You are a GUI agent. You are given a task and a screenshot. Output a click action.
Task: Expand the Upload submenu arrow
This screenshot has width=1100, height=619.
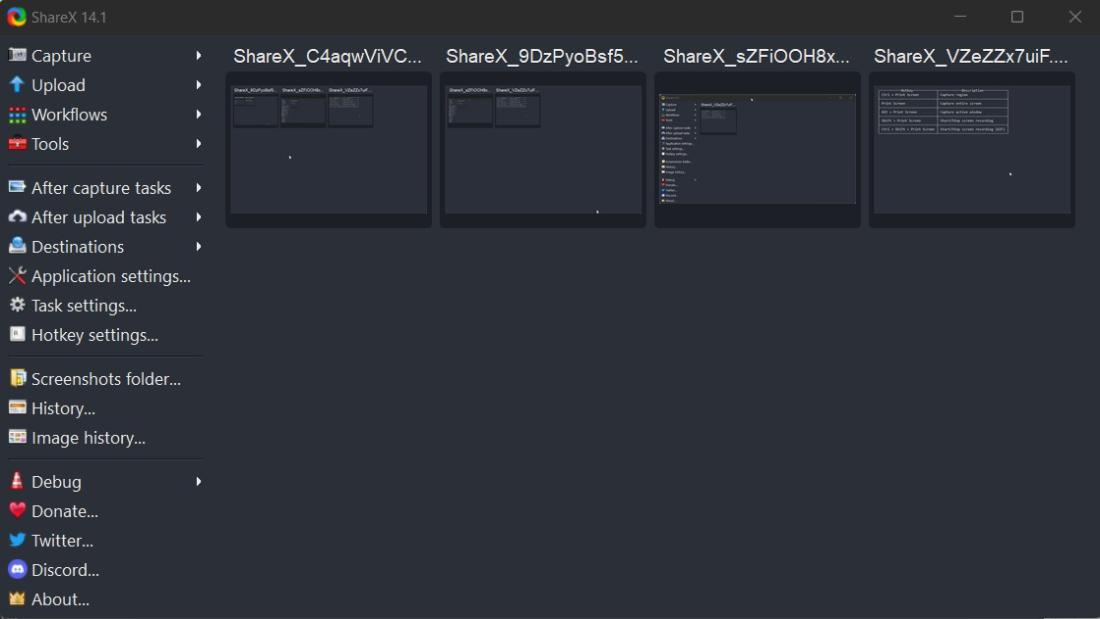click(199, 85)
